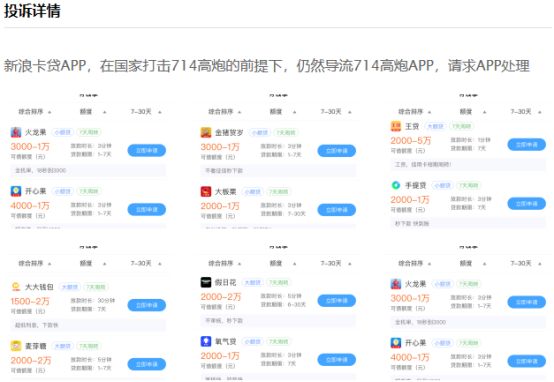554x382 pixels.
Task: Click the 投诉详情 heading
Action: click(32, 11)
